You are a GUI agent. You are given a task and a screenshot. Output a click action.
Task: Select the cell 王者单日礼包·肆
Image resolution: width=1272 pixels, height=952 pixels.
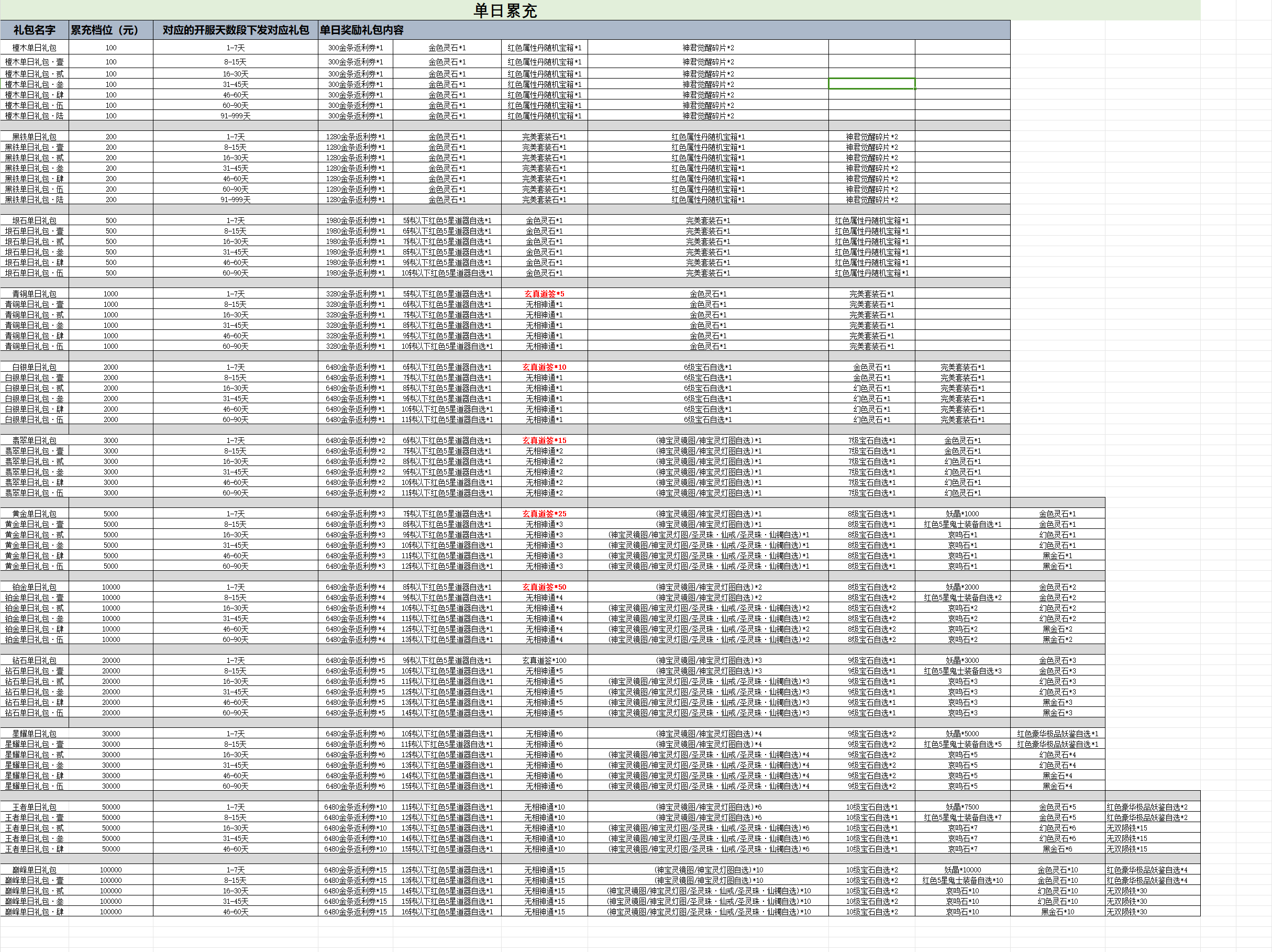tap(35, 848)
